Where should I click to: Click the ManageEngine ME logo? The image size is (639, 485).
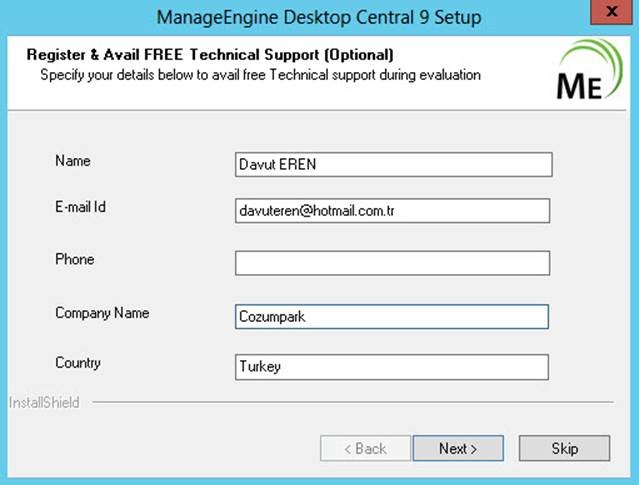coord(589,70)
